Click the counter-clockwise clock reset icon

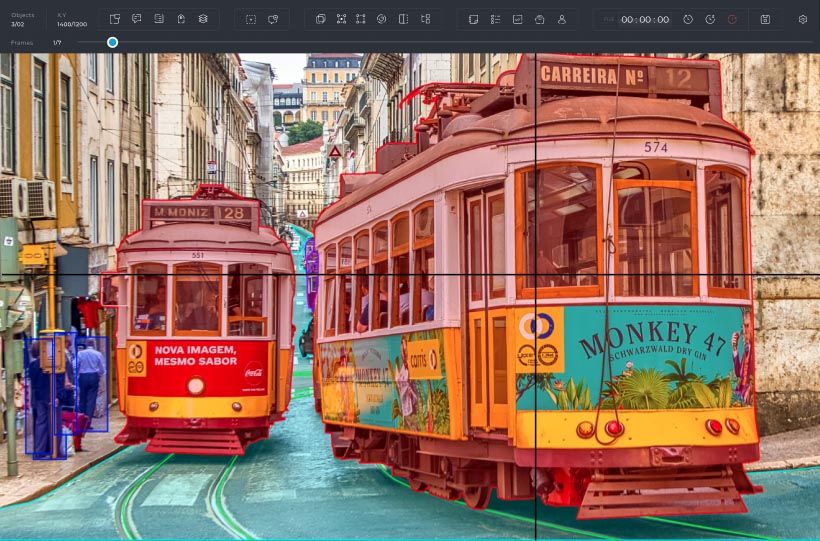click(688, 19)
